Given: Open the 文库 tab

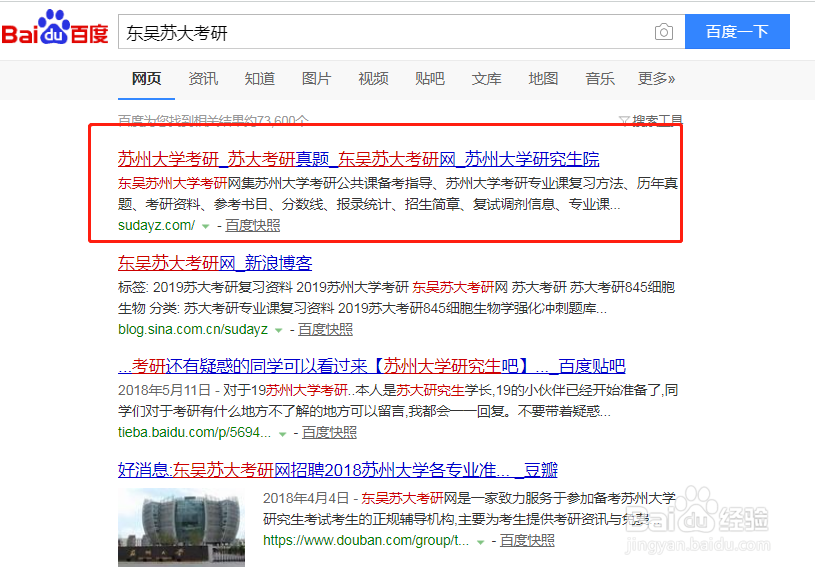Looking at the screenshot, I should [x=487, y=79].
